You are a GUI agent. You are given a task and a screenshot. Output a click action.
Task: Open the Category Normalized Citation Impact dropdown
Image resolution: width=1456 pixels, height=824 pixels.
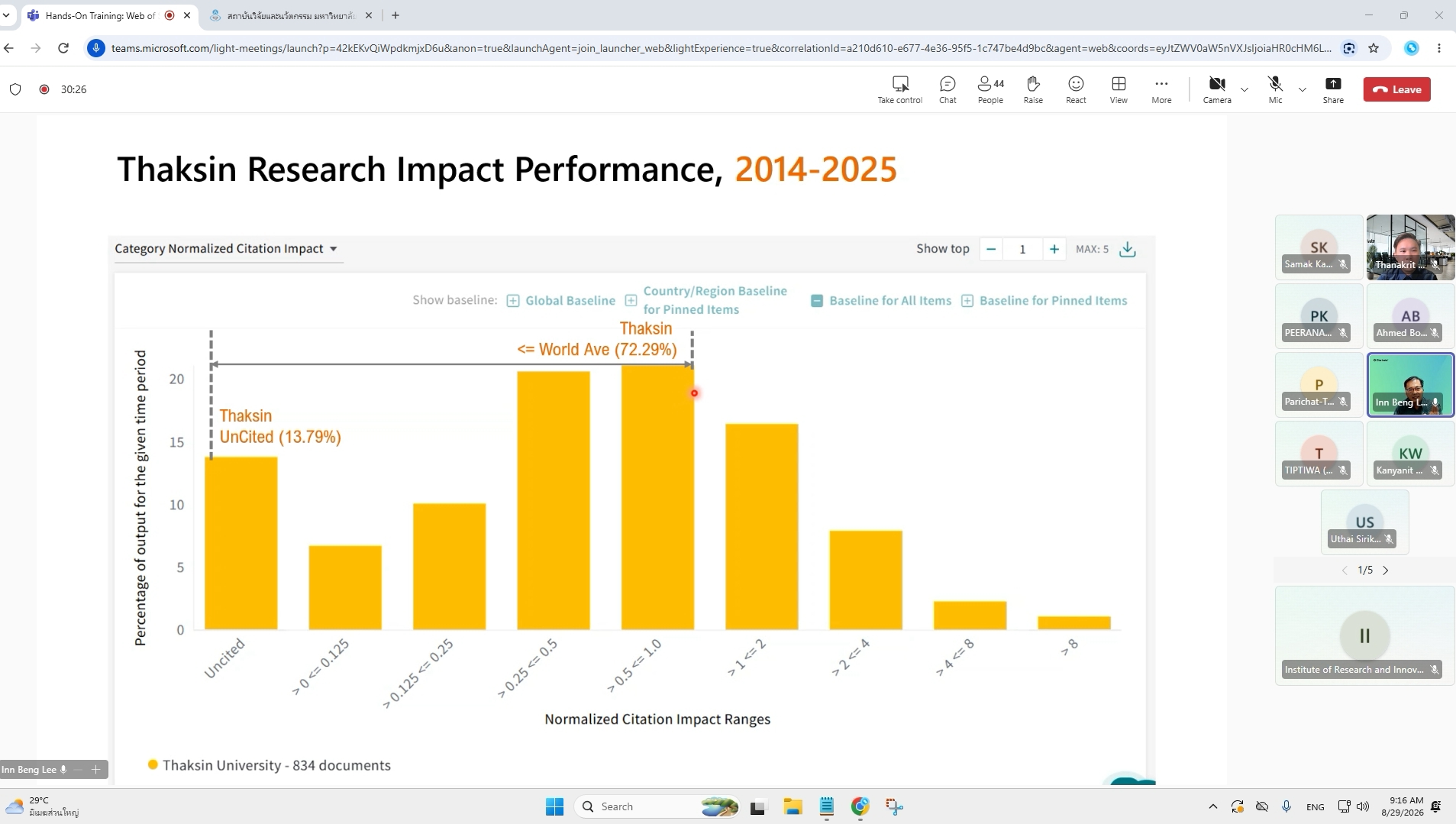click(228, 249)
